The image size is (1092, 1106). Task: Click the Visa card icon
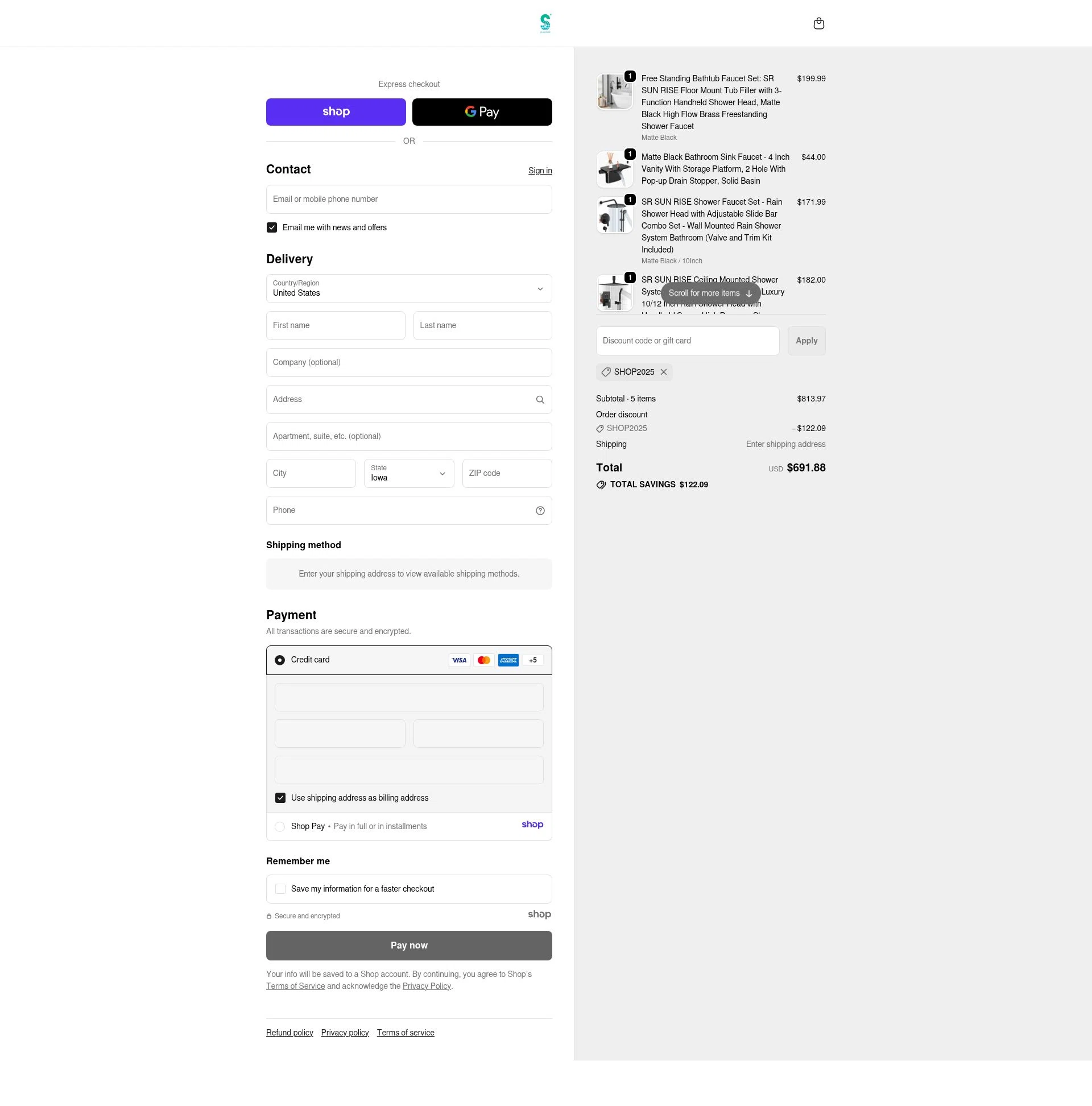click(x=458, y=660)
